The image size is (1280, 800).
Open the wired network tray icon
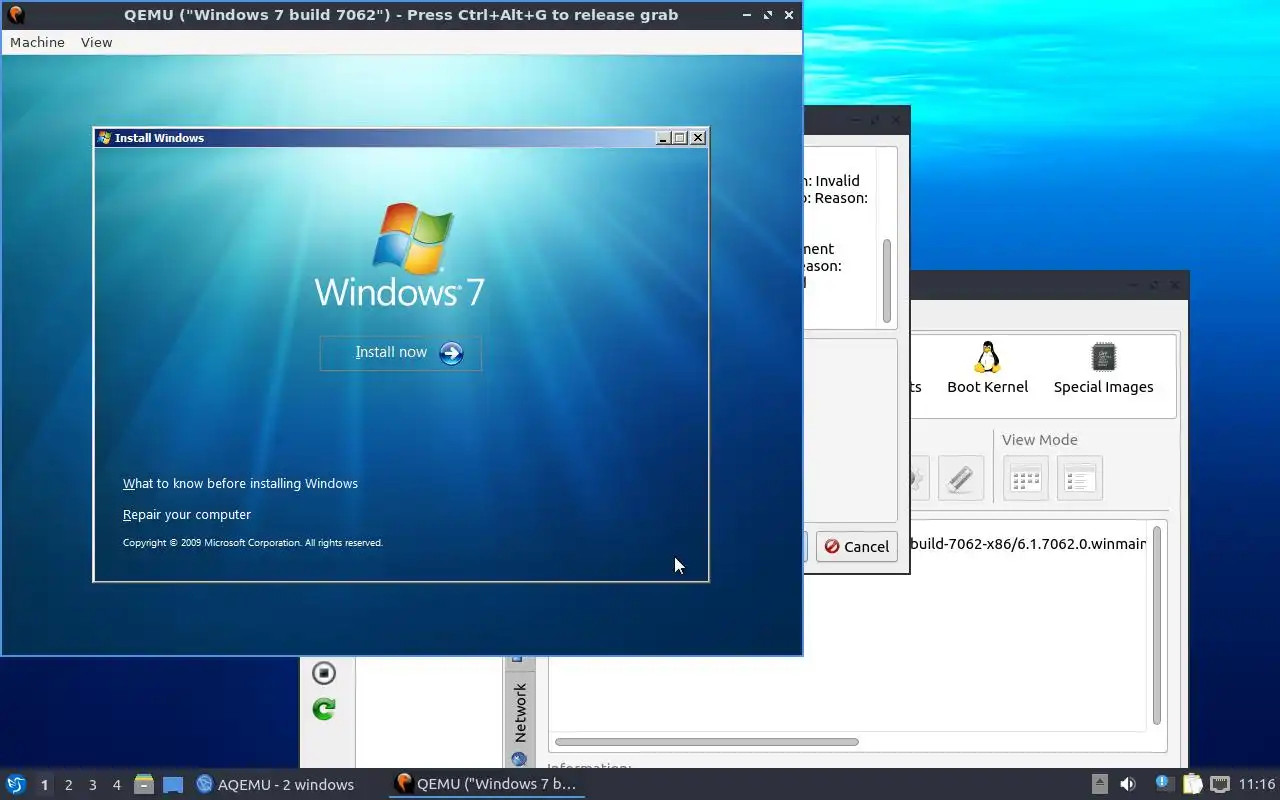click(1220, 784)
